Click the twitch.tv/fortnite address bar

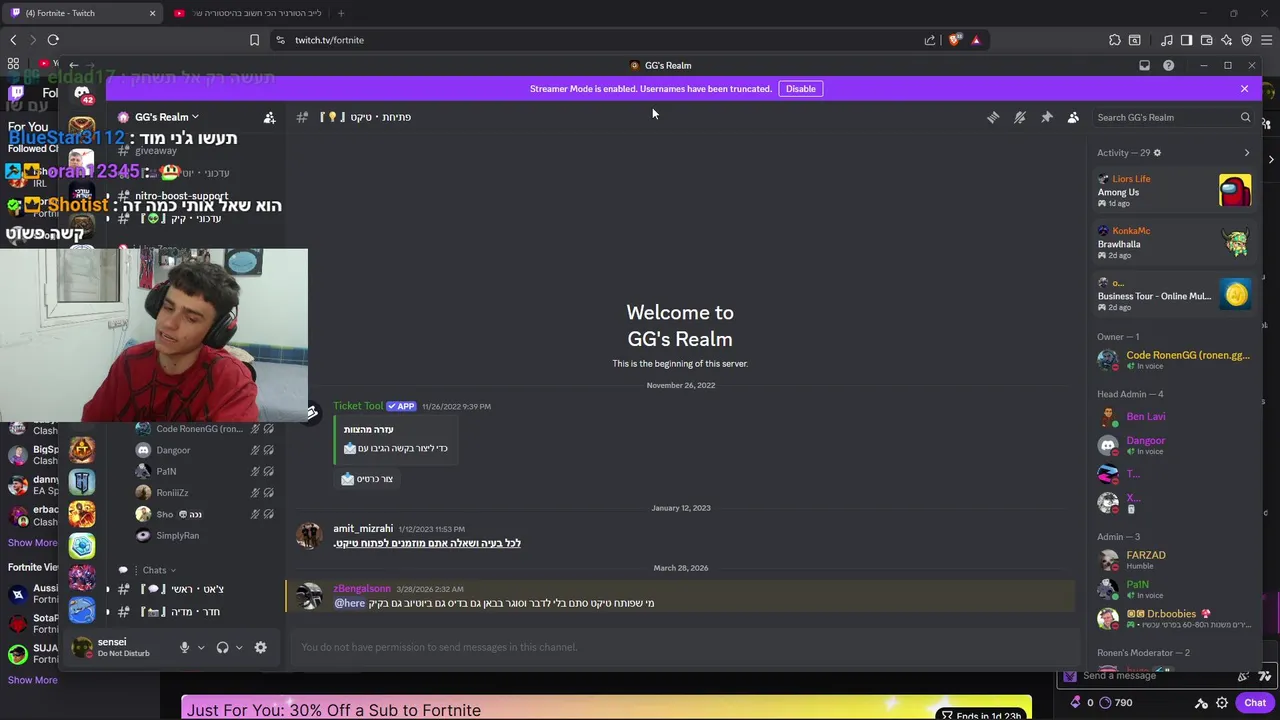[600, 40]
